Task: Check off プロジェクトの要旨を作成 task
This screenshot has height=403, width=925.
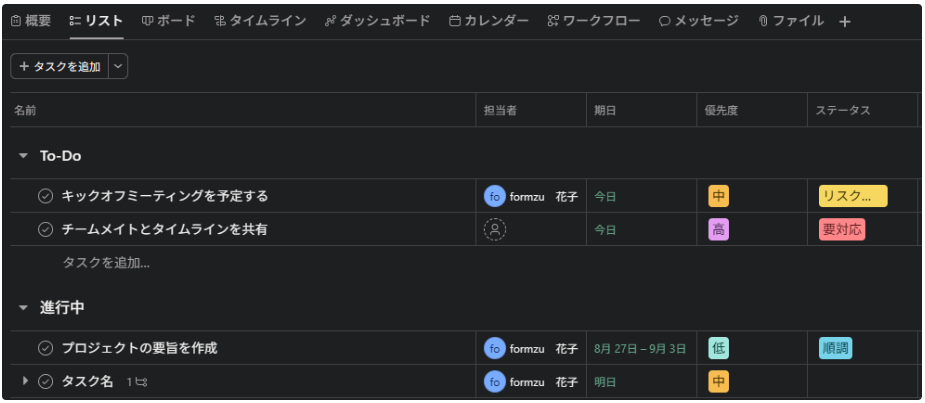Action: tap(45, 348)
